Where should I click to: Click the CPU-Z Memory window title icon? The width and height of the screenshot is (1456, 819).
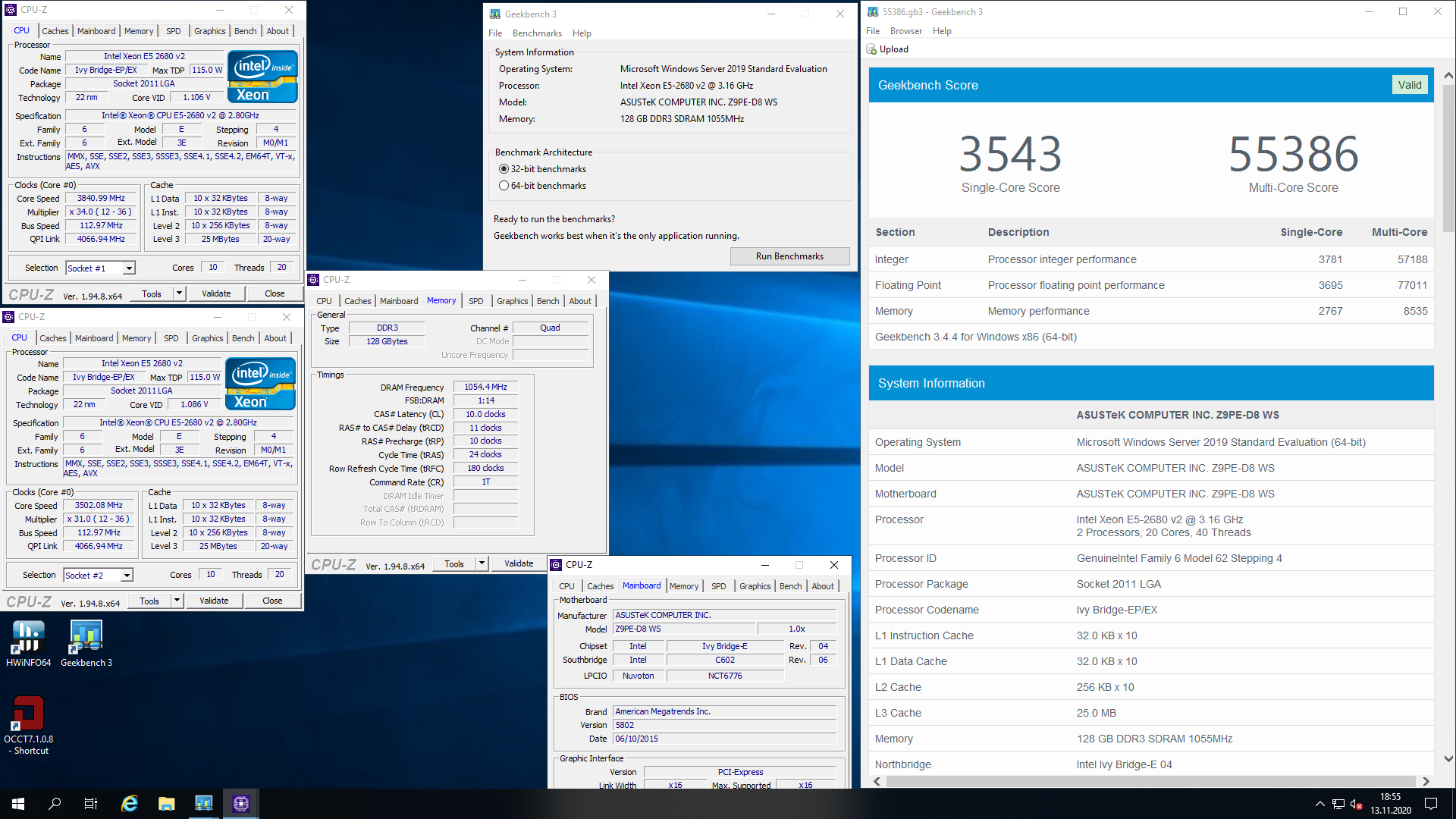coord(313,280)
